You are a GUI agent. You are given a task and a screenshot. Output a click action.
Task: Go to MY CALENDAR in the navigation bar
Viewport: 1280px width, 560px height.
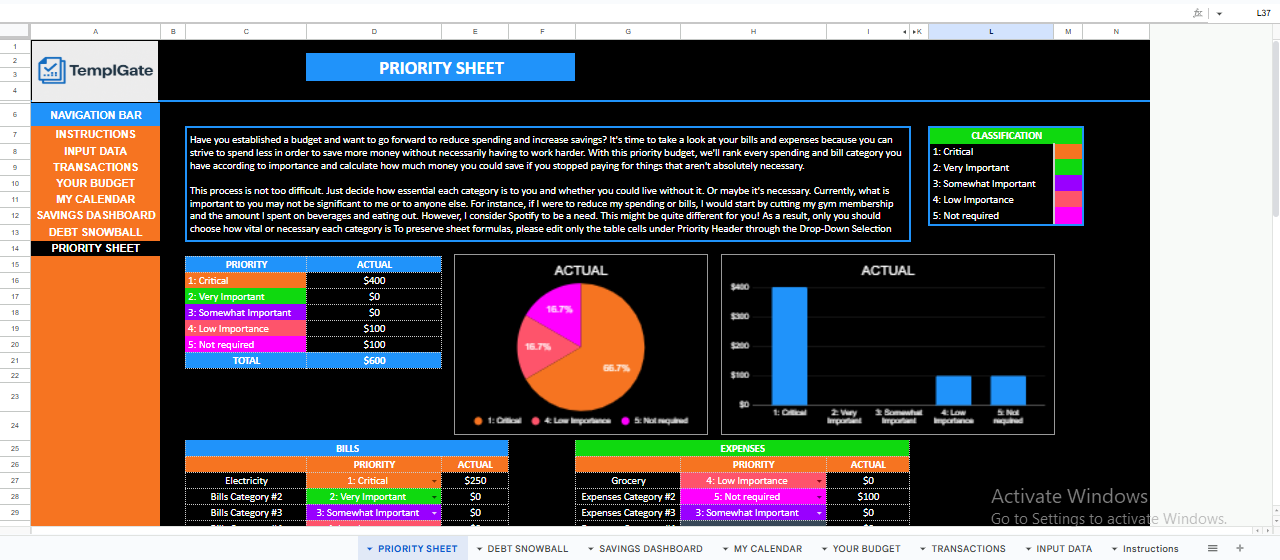pyautogui.click(x=95, y=199)
